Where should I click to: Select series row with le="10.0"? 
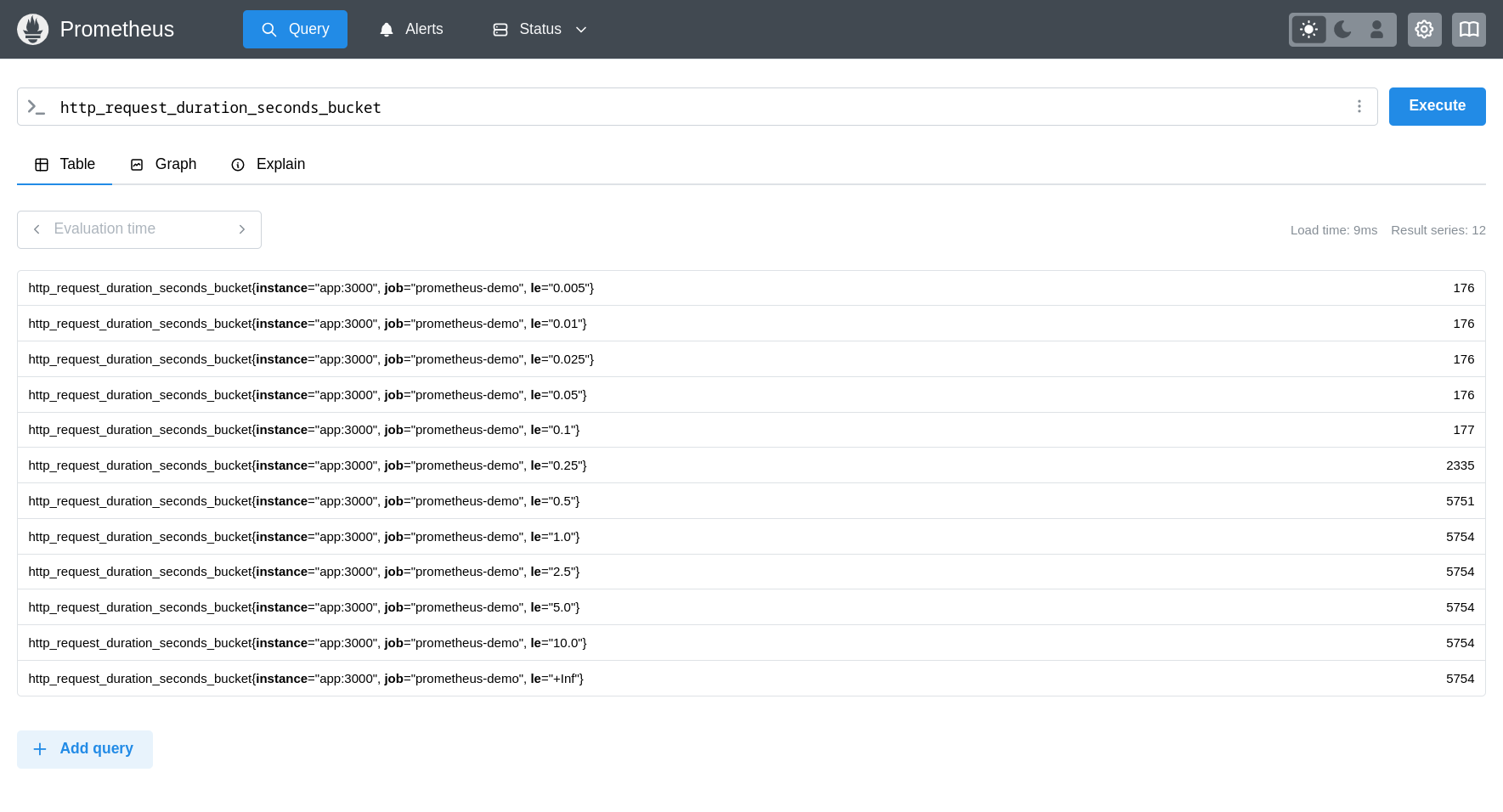[x=751, y=643]
